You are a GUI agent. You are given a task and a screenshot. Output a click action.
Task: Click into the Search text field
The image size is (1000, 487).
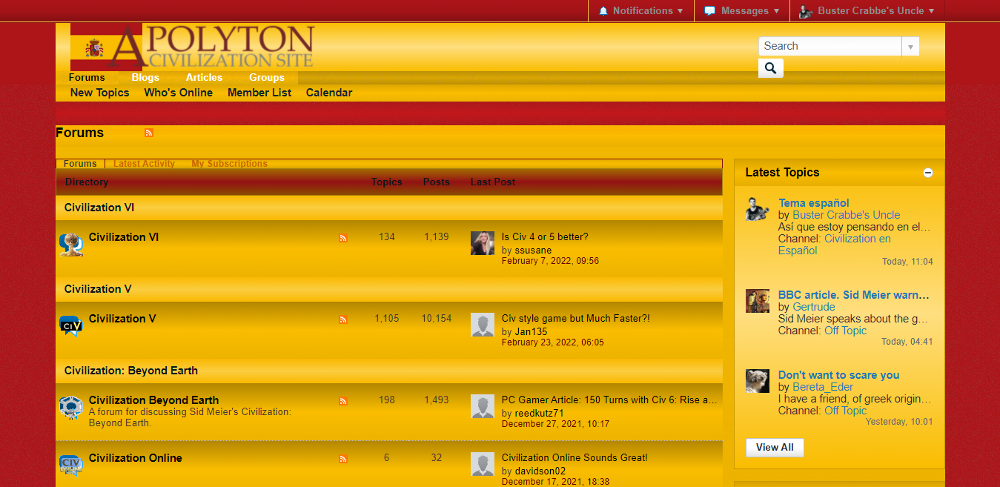pyautogui.click(x=829, y=46)
